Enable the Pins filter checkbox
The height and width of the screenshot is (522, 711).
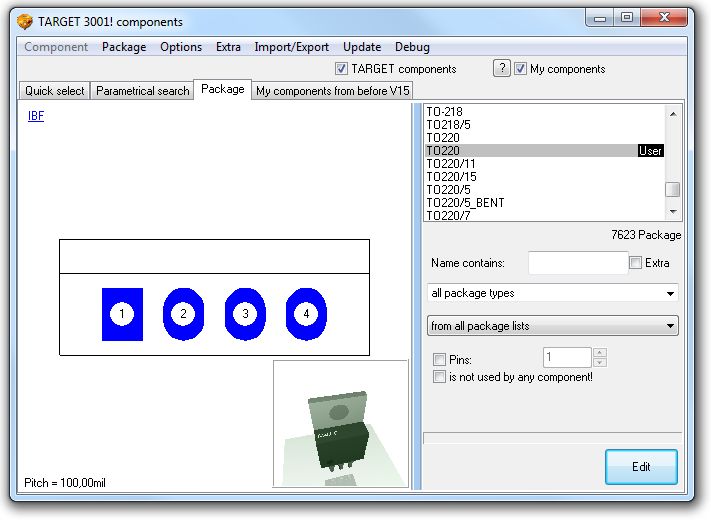click(440, 359)
